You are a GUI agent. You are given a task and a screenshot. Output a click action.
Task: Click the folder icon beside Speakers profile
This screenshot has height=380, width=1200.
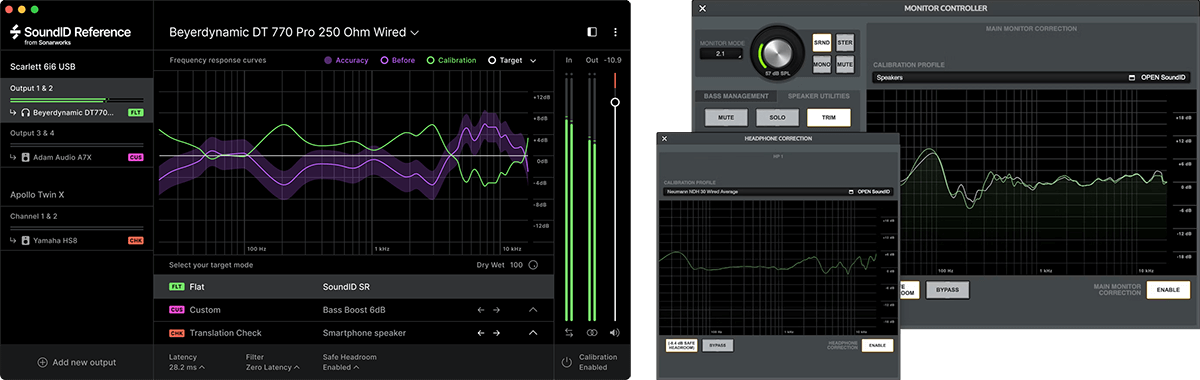1131,77
